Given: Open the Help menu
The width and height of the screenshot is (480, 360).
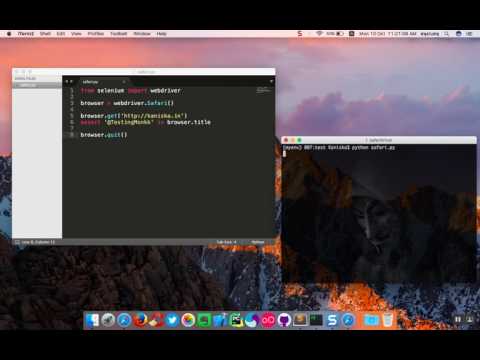Looking at the screenshot, I should (x=161, y=34).
